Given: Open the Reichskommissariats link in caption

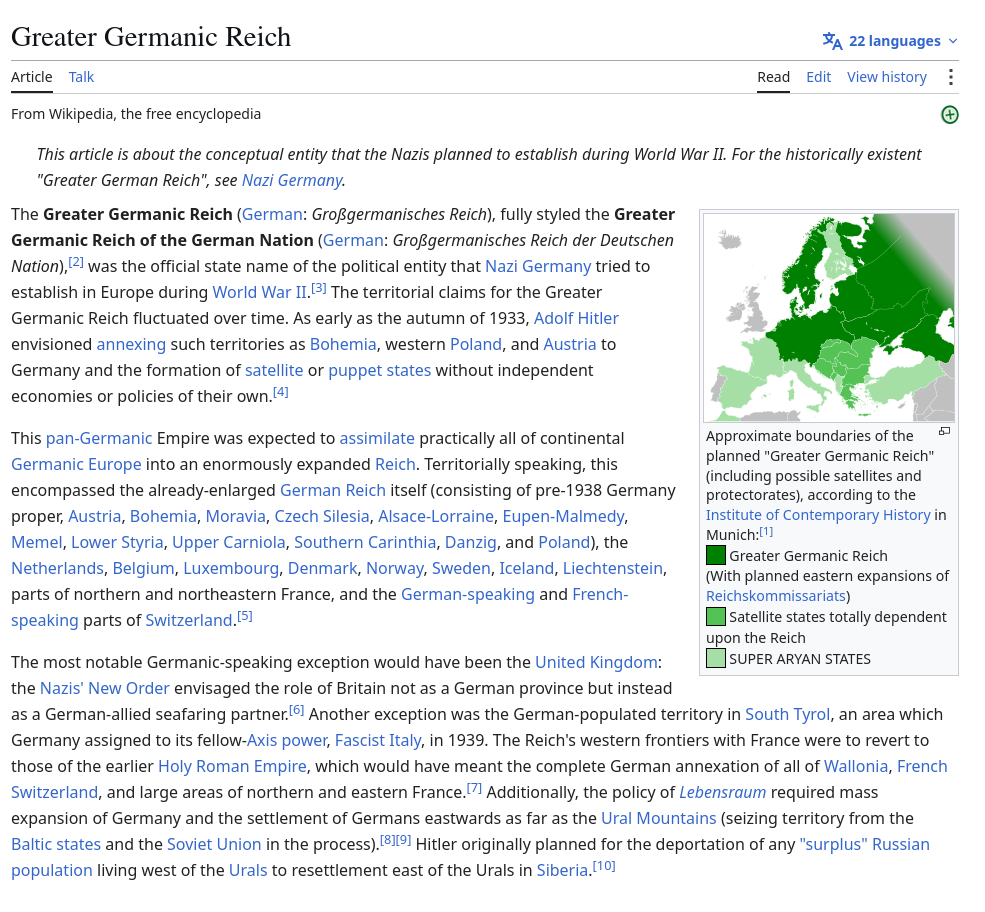Looking at the screenshot, I should point(776,596).
